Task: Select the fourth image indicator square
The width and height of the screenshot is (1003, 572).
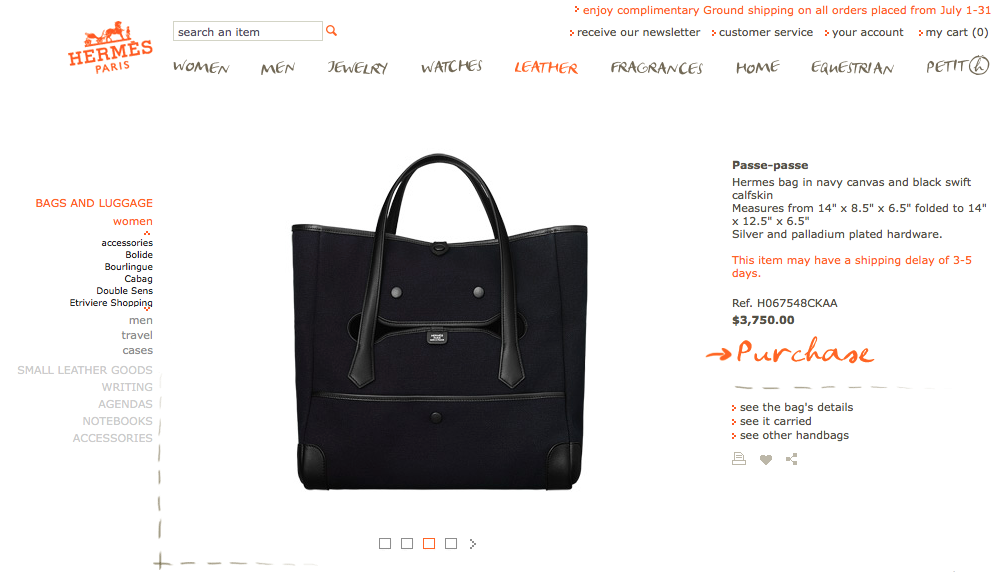Action: click(x=451, y=543)
